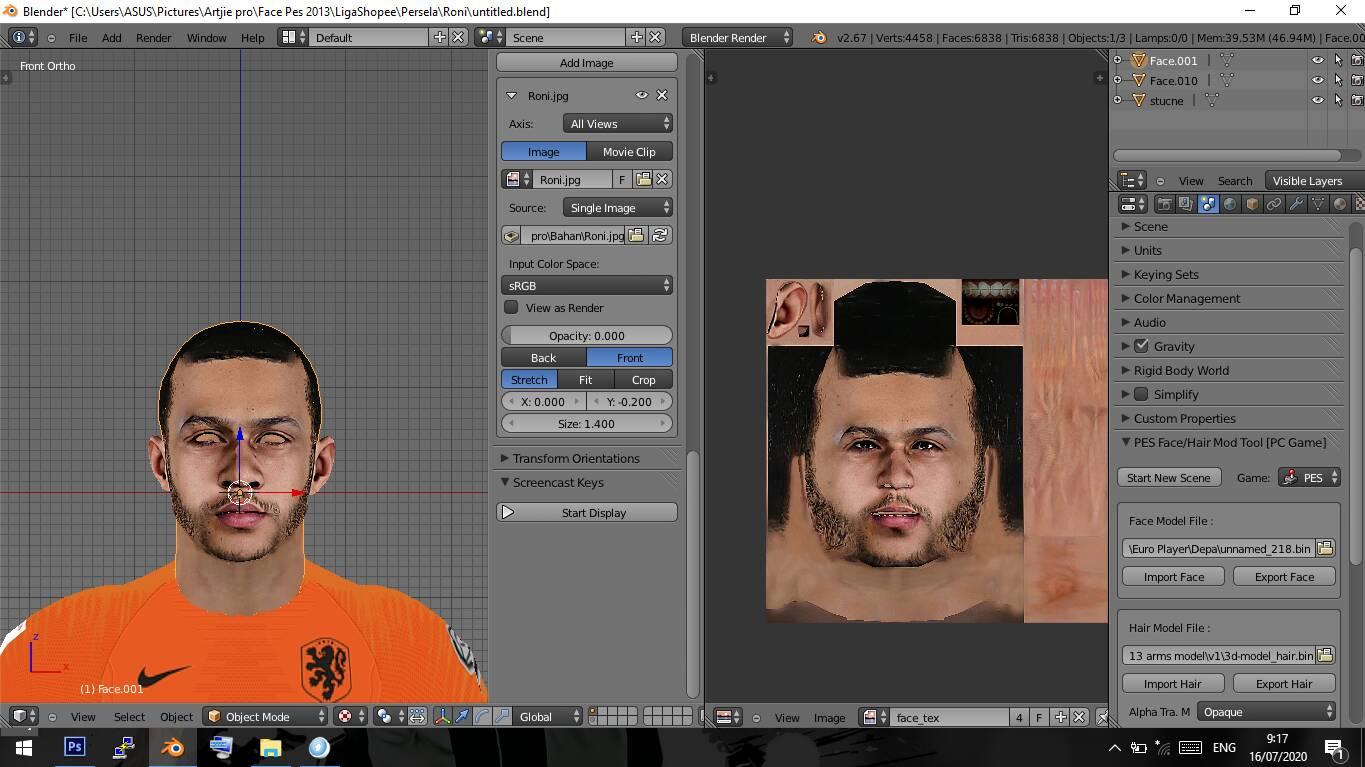Expand the Color Management panel

click(1187, 298)
